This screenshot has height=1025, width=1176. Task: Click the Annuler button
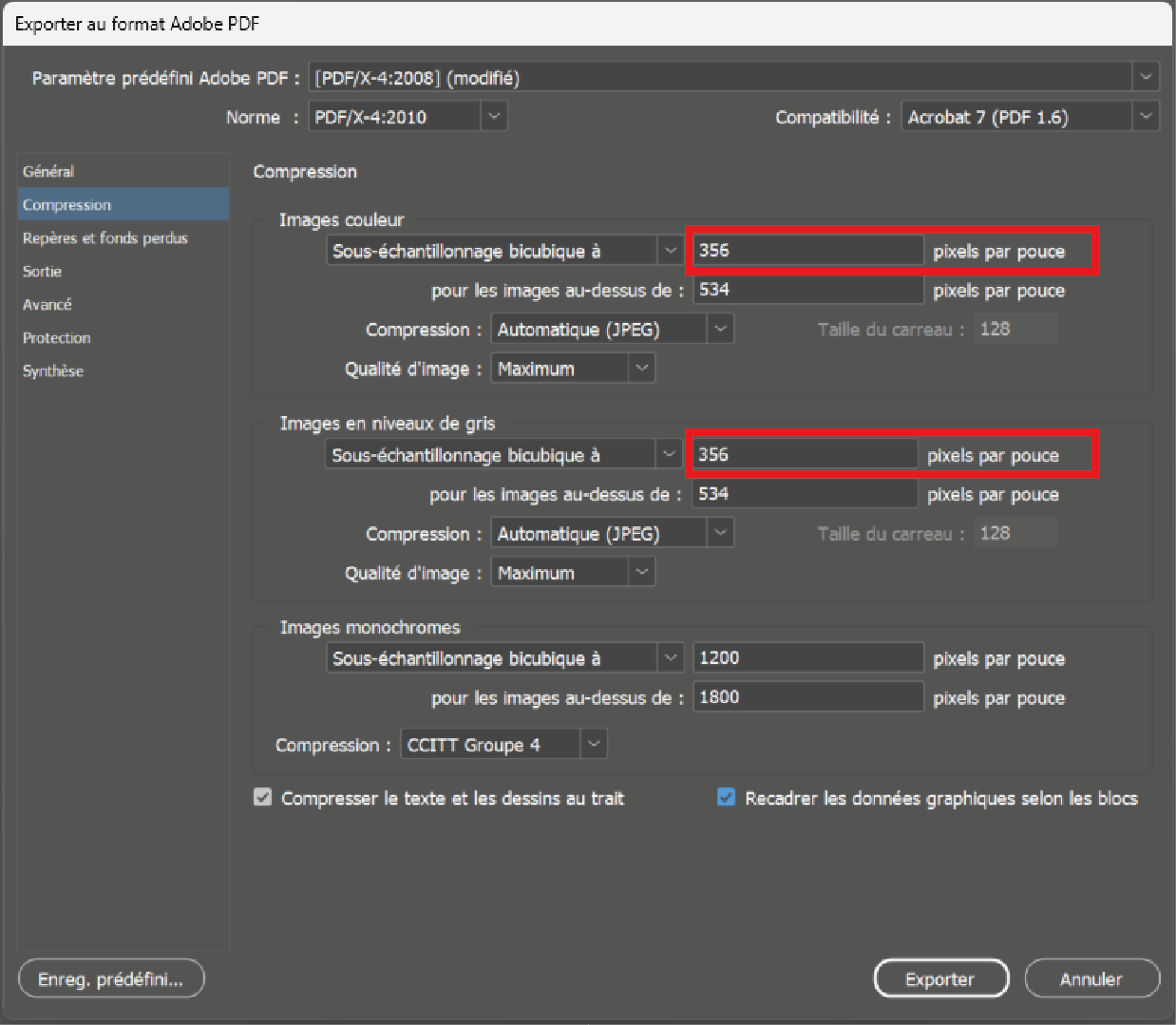[x=1091, y=979]
